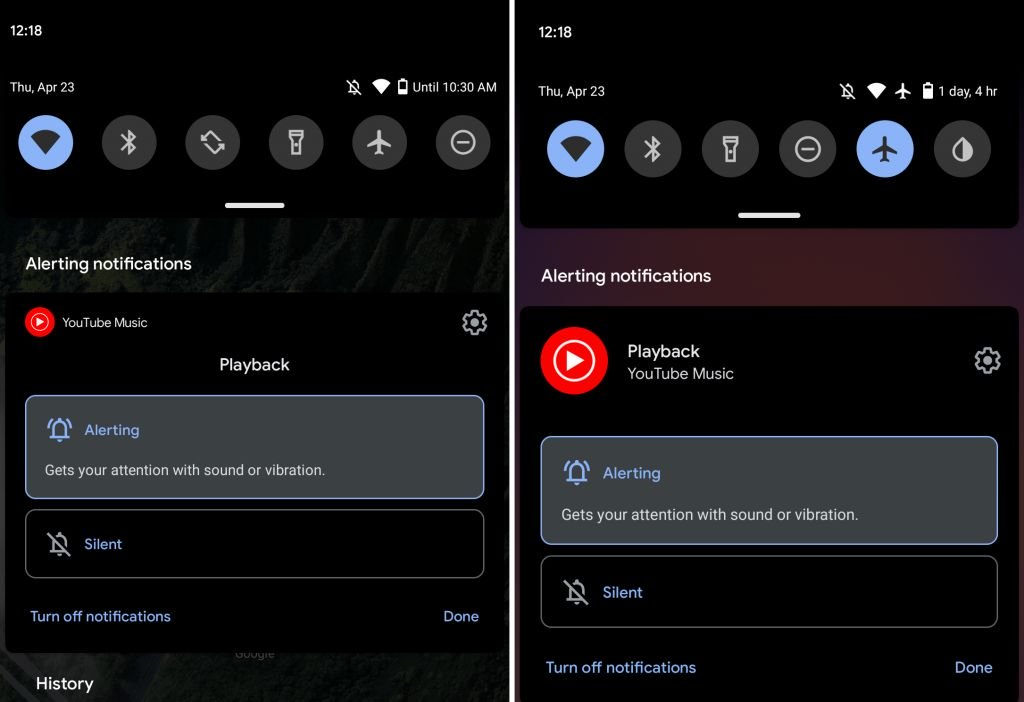Tap airplane status bar icon in right screenshot
Screen dimensions: 1024x702
coord(903,91)
